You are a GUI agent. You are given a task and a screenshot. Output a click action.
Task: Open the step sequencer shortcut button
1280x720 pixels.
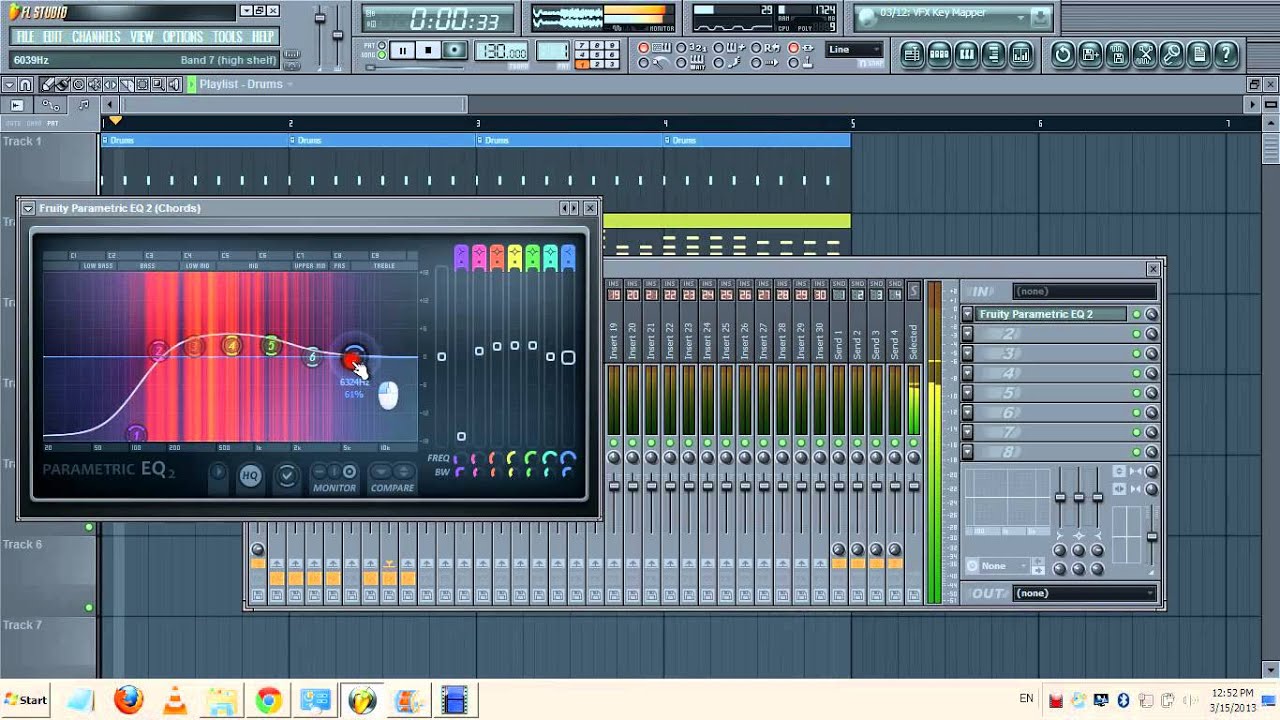point(938,55)
